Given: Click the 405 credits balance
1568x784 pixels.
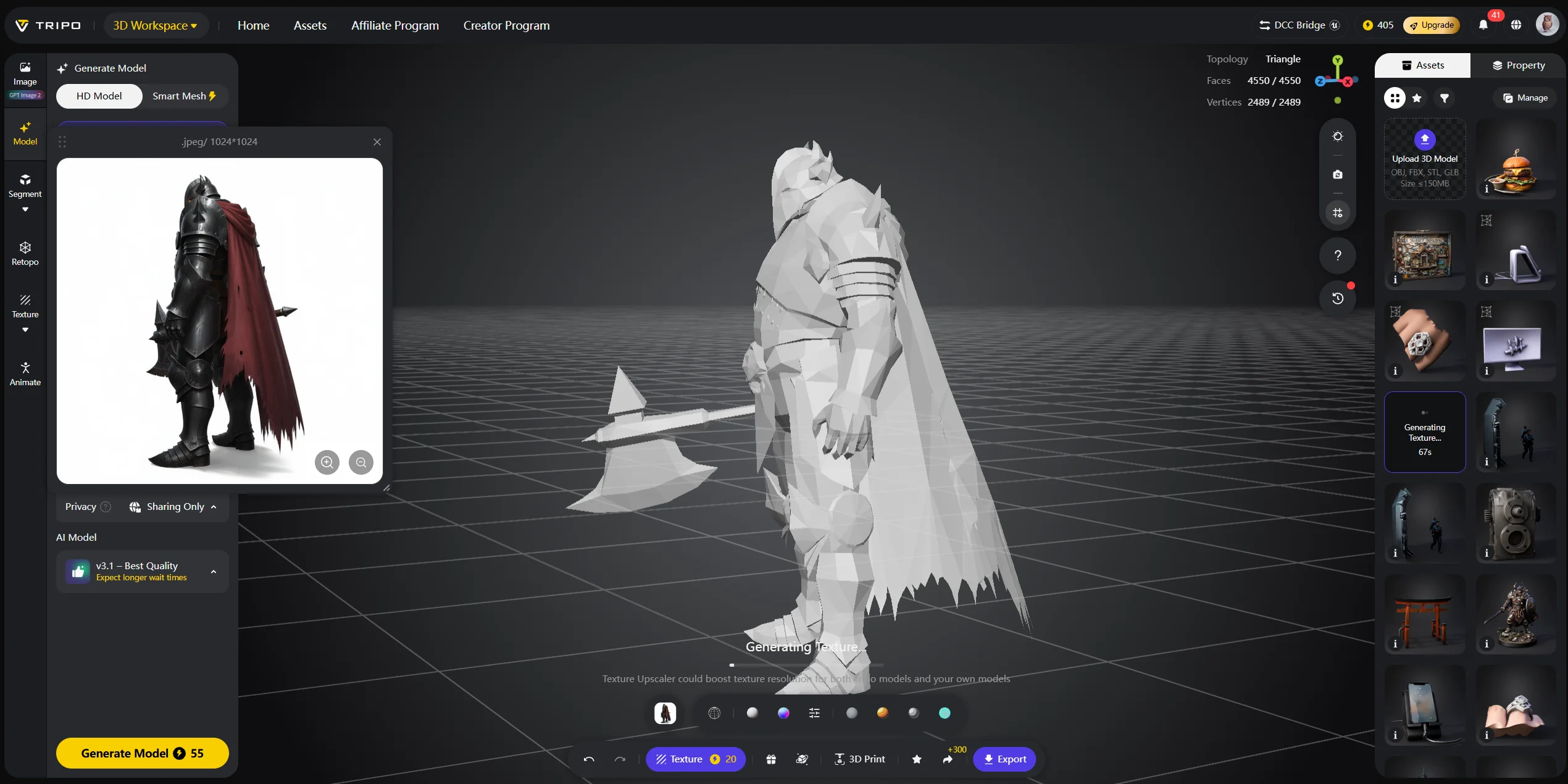Looking at the screenshot, I should click(1378, 25).
